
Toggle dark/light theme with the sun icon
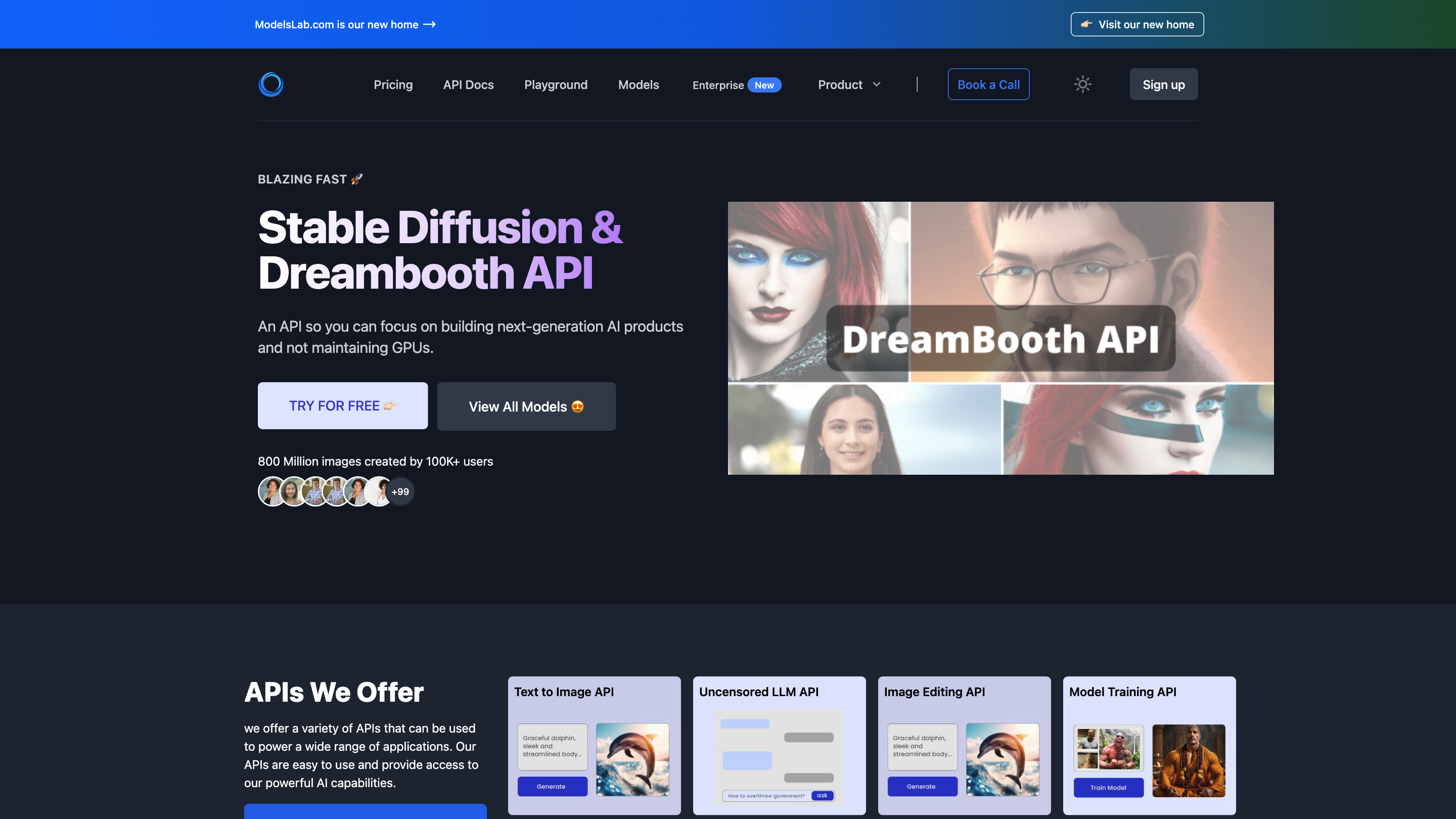coord(1082,83)
